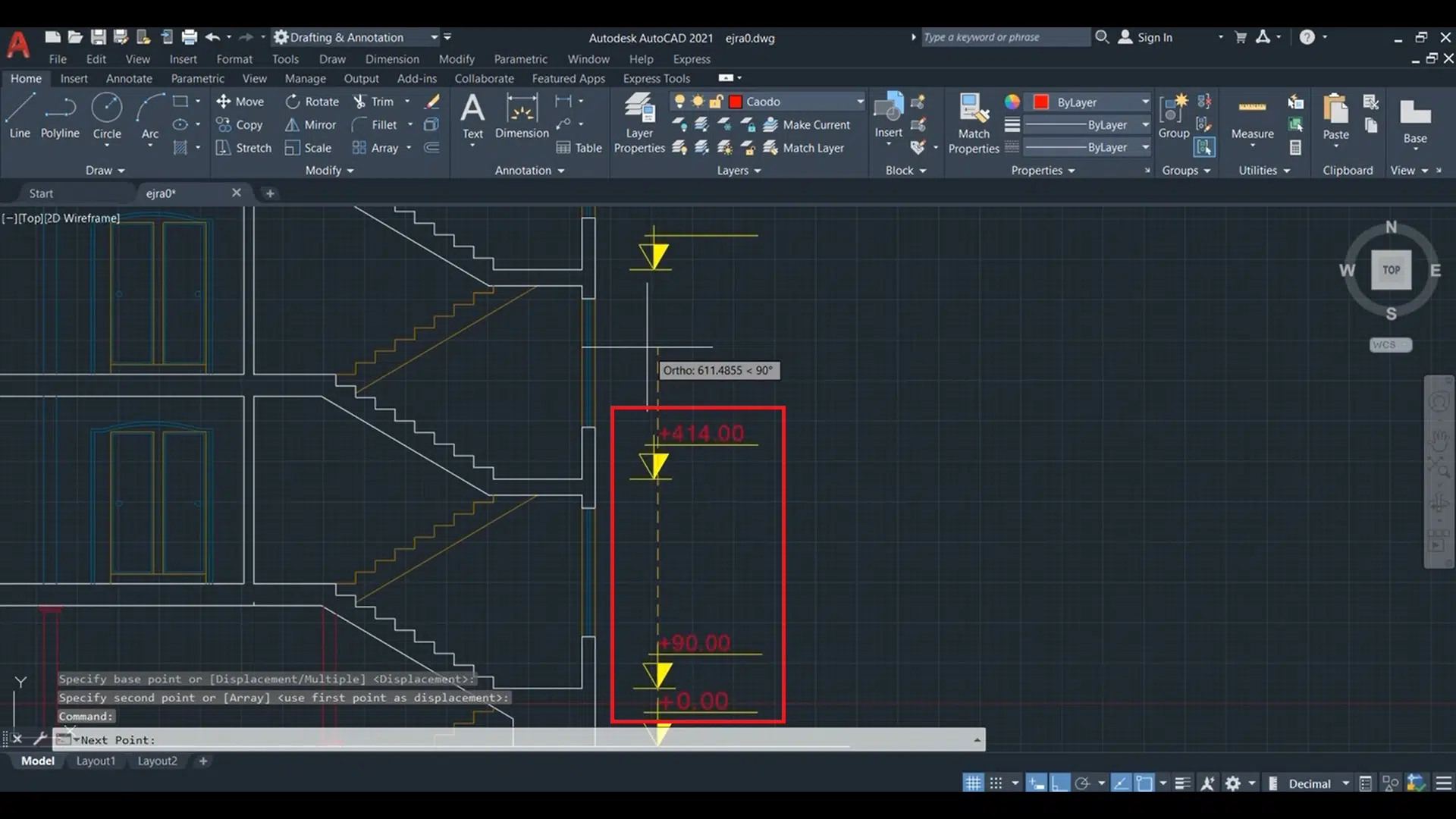Switch to the Annotate ribbon tab
The image size is (1456, 819).
(129, 78)
